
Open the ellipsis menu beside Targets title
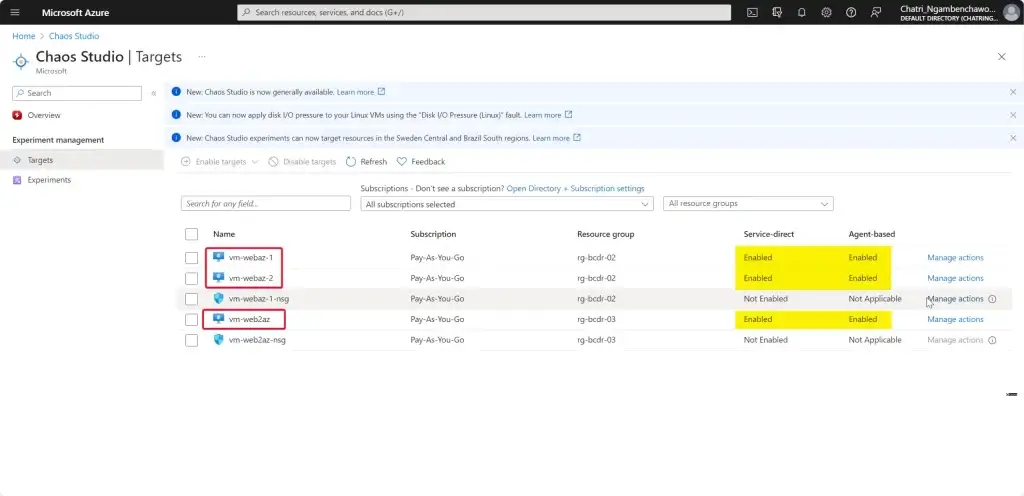pos(202,57)
